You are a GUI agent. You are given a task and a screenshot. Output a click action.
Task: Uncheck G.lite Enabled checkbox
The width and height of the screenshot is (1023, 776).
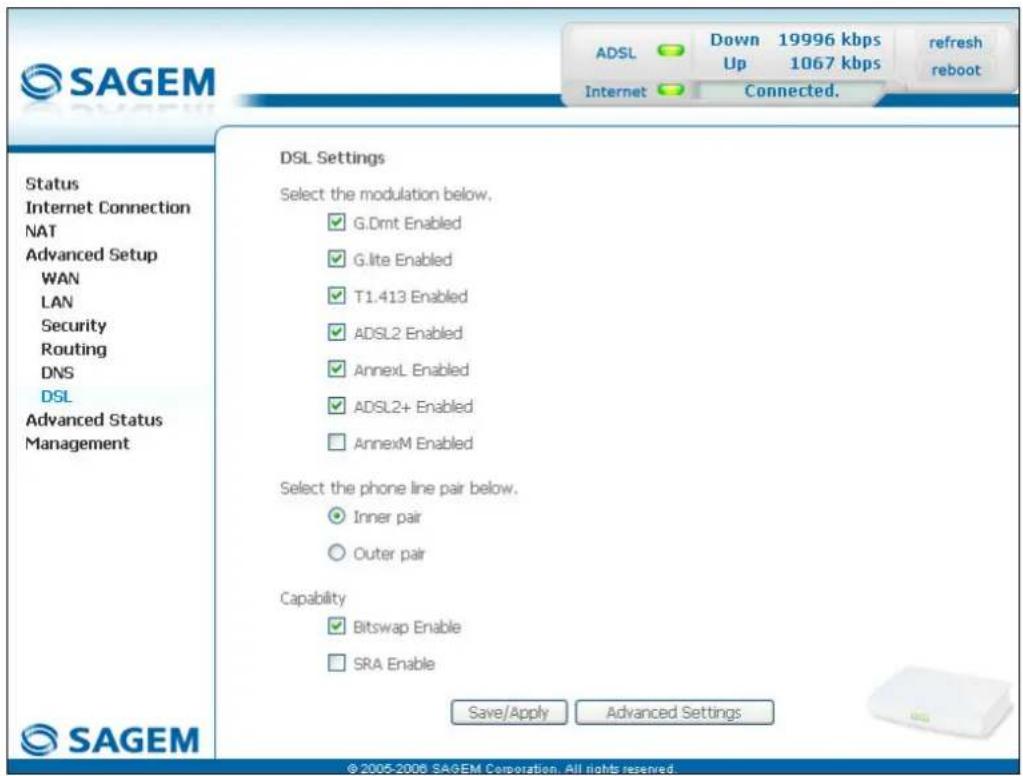336,259
